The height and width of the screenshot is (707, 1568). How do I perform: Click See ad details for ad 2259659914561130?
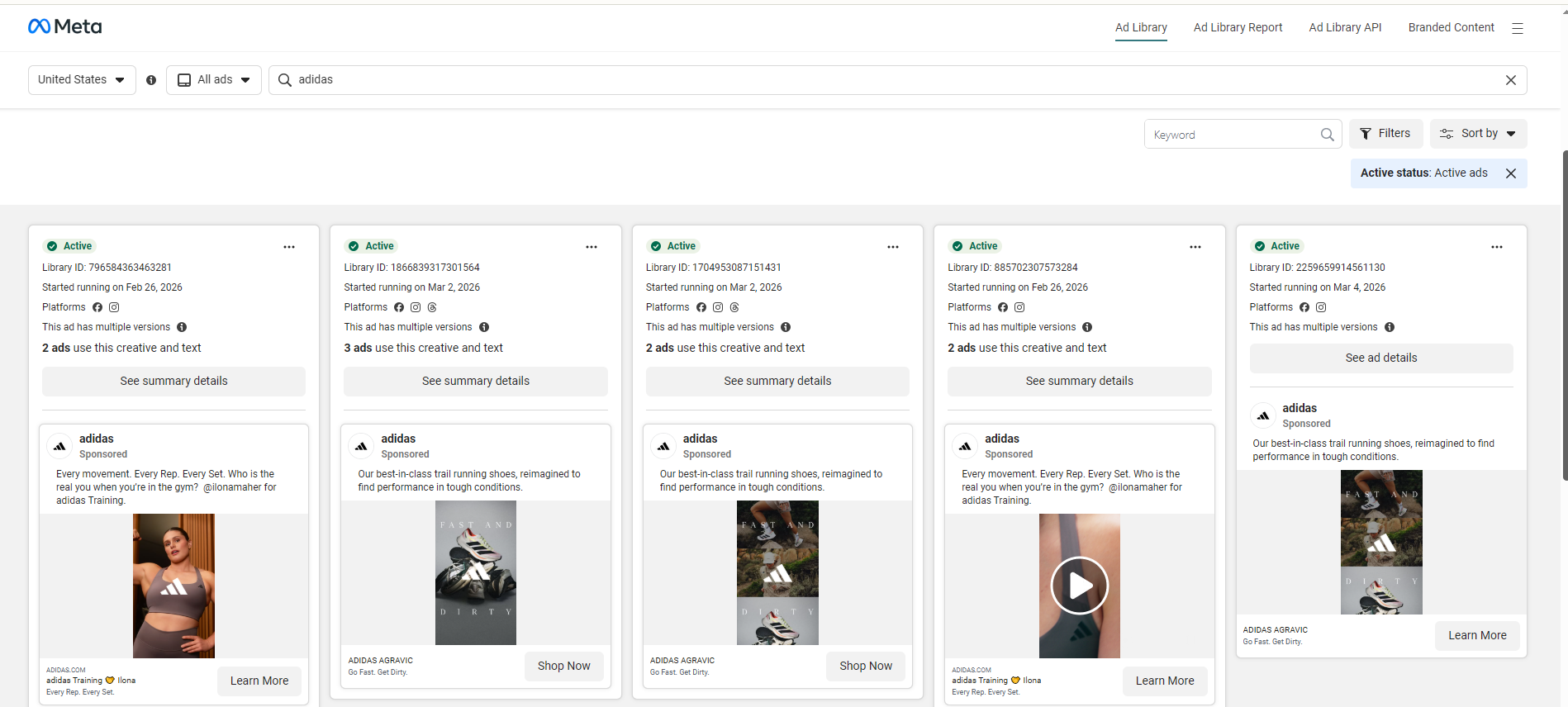[1381, 358]
